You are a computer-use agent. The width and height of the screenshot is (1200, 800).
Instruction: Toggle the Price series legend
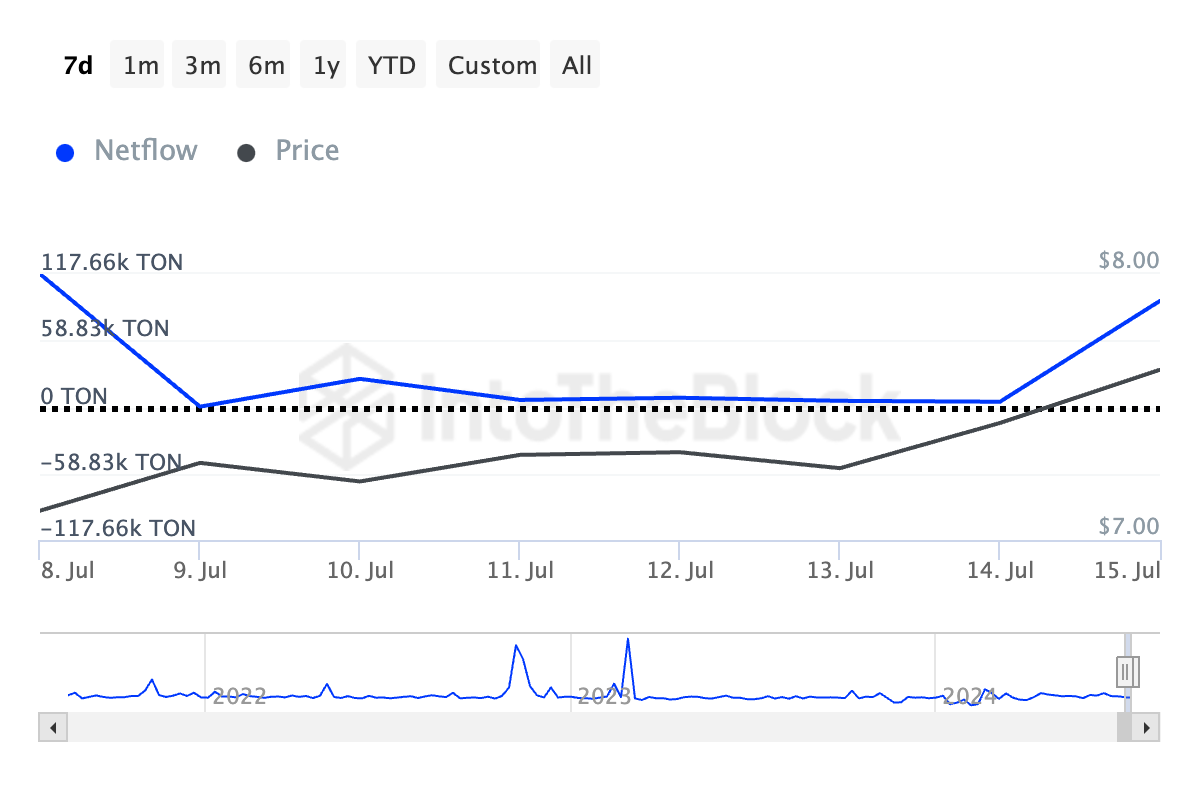click(307, 151)
